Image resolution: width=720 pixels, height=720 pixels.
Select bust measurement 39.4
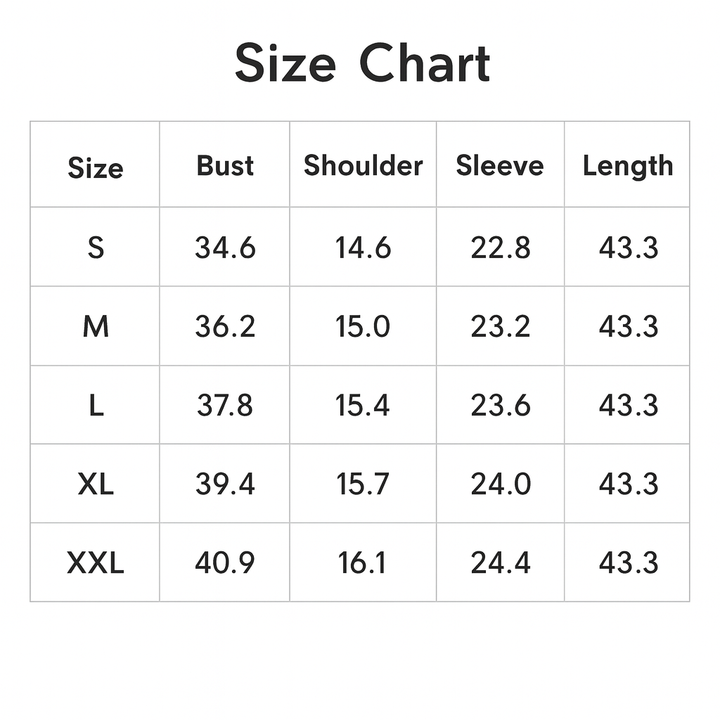pos(225,484)
